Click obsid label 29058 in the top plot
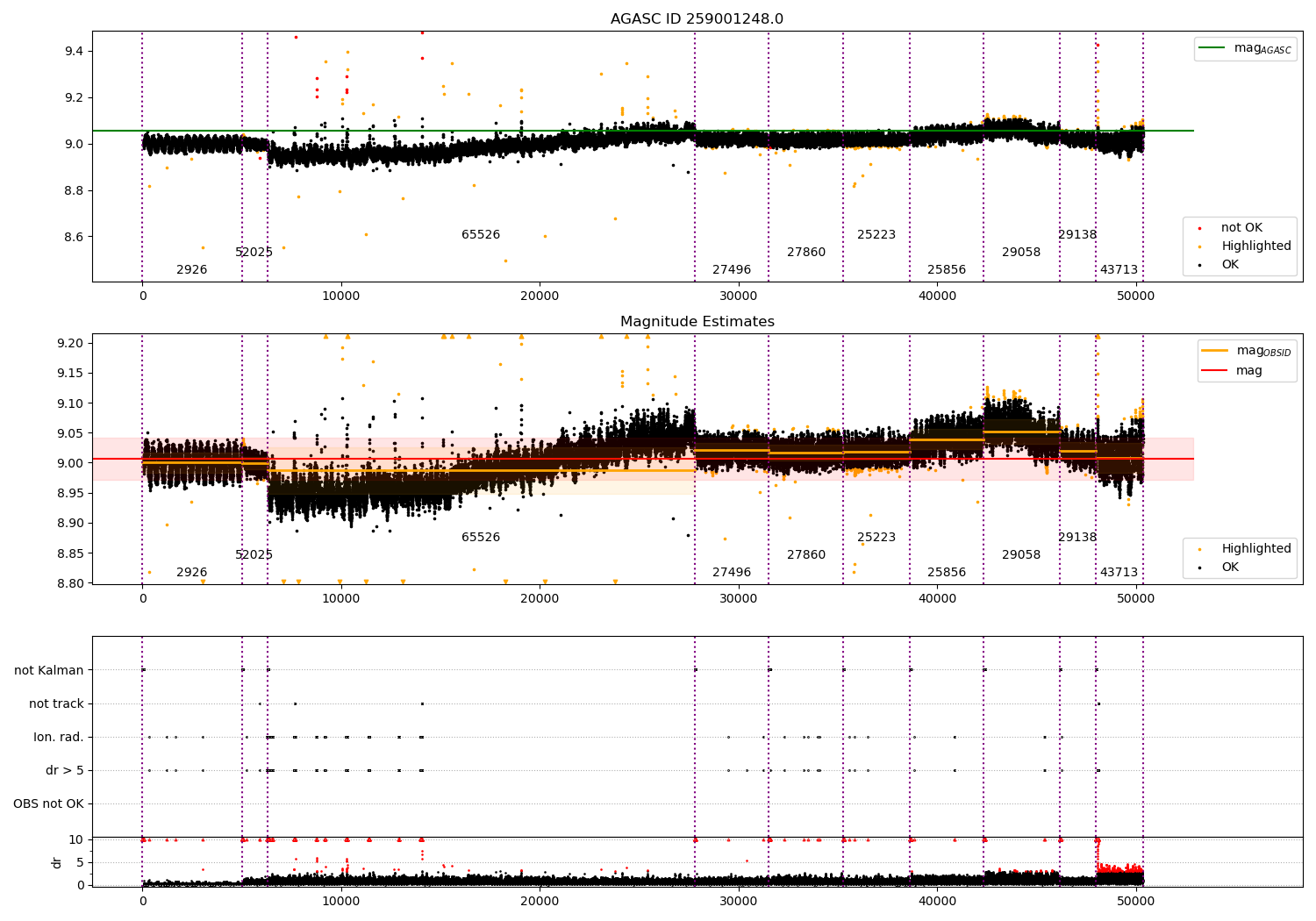Viewport: 1316px width, 921px height. [1021, 253]
